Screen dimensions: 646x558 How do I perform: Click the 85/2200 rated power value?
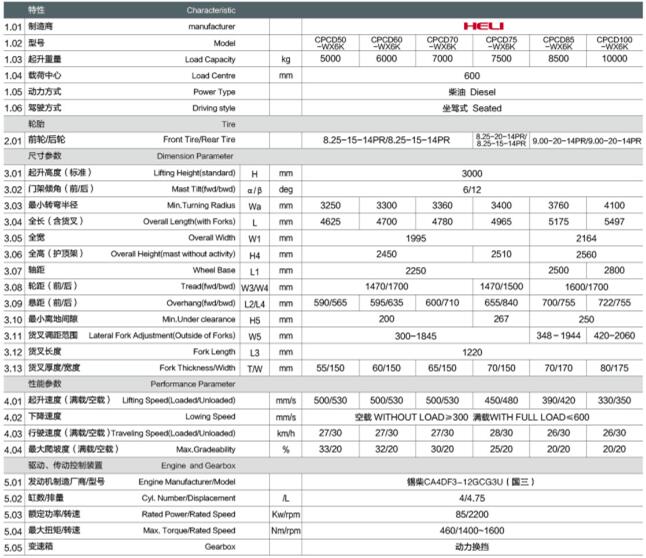[472, 514]
